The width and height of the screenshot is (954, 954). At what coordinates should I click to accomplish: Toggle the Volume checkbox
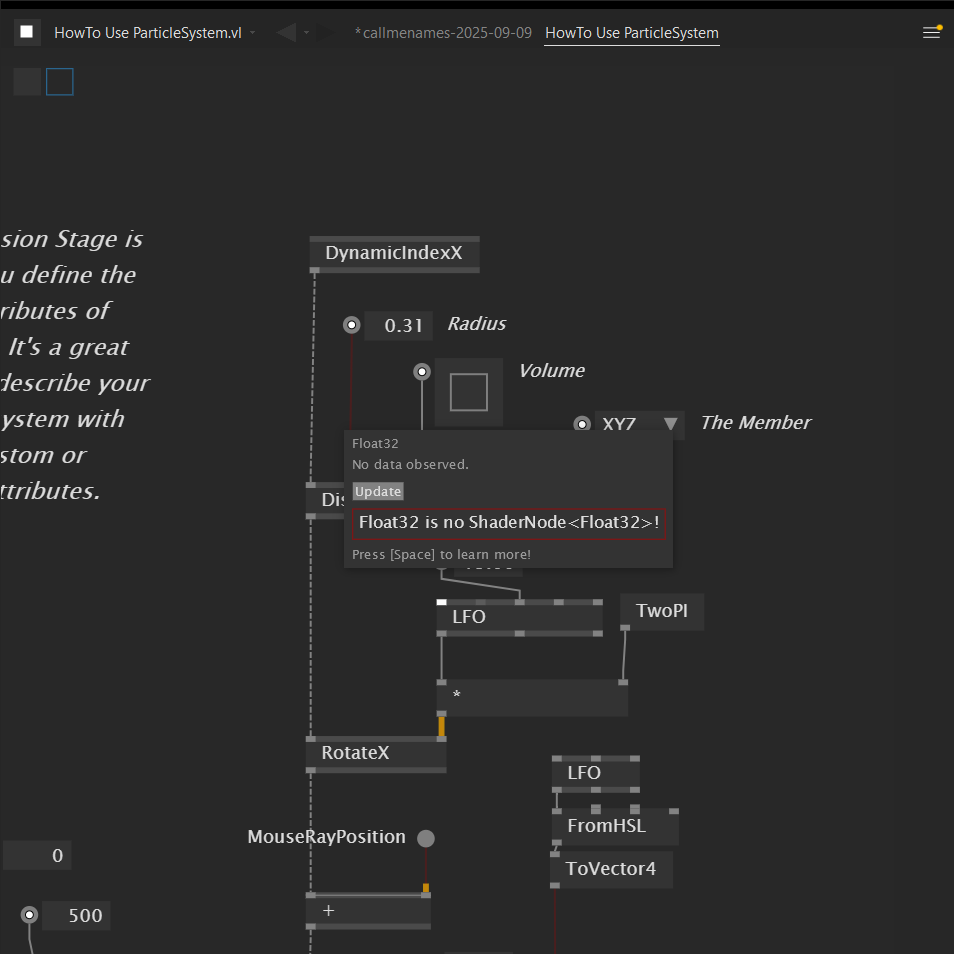tap(468, 392)
